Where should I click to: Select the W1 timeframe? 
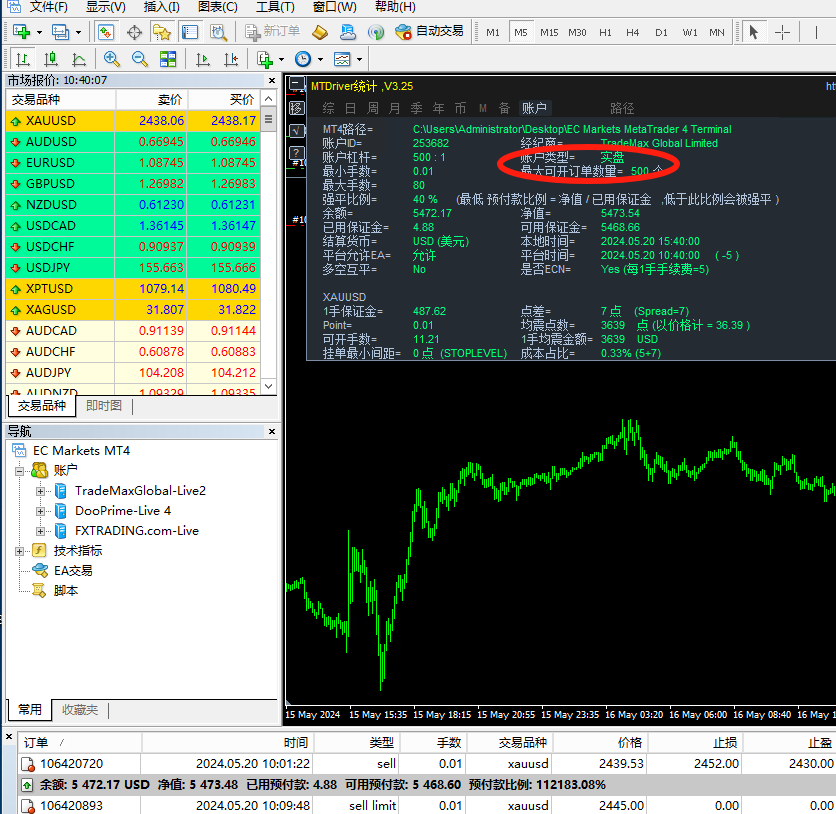(689, 33)
